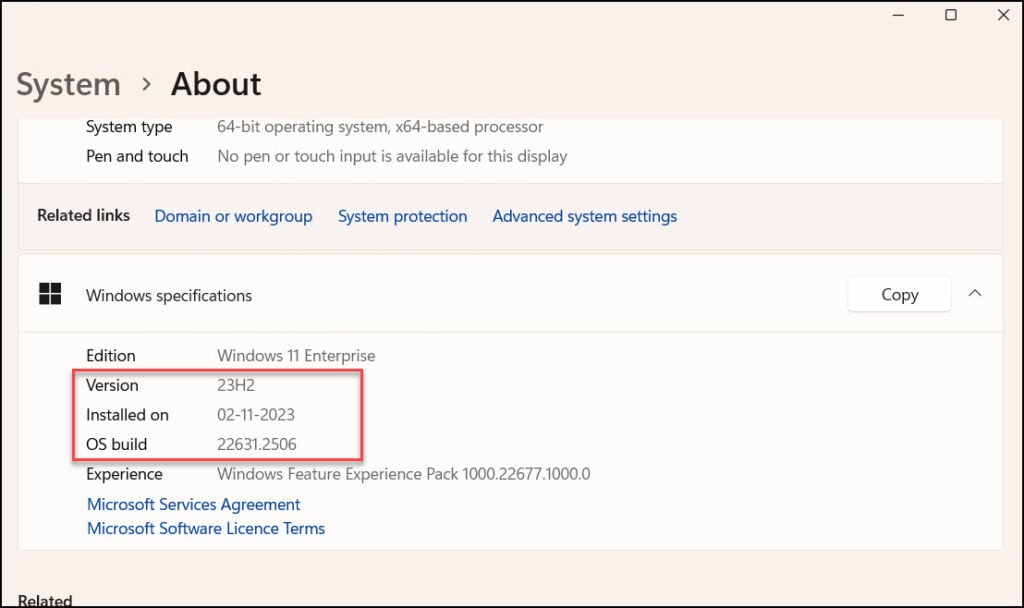Click the Pen and touch label
The height and width of the screenshot is (608, 1024).
pos(136,156)
